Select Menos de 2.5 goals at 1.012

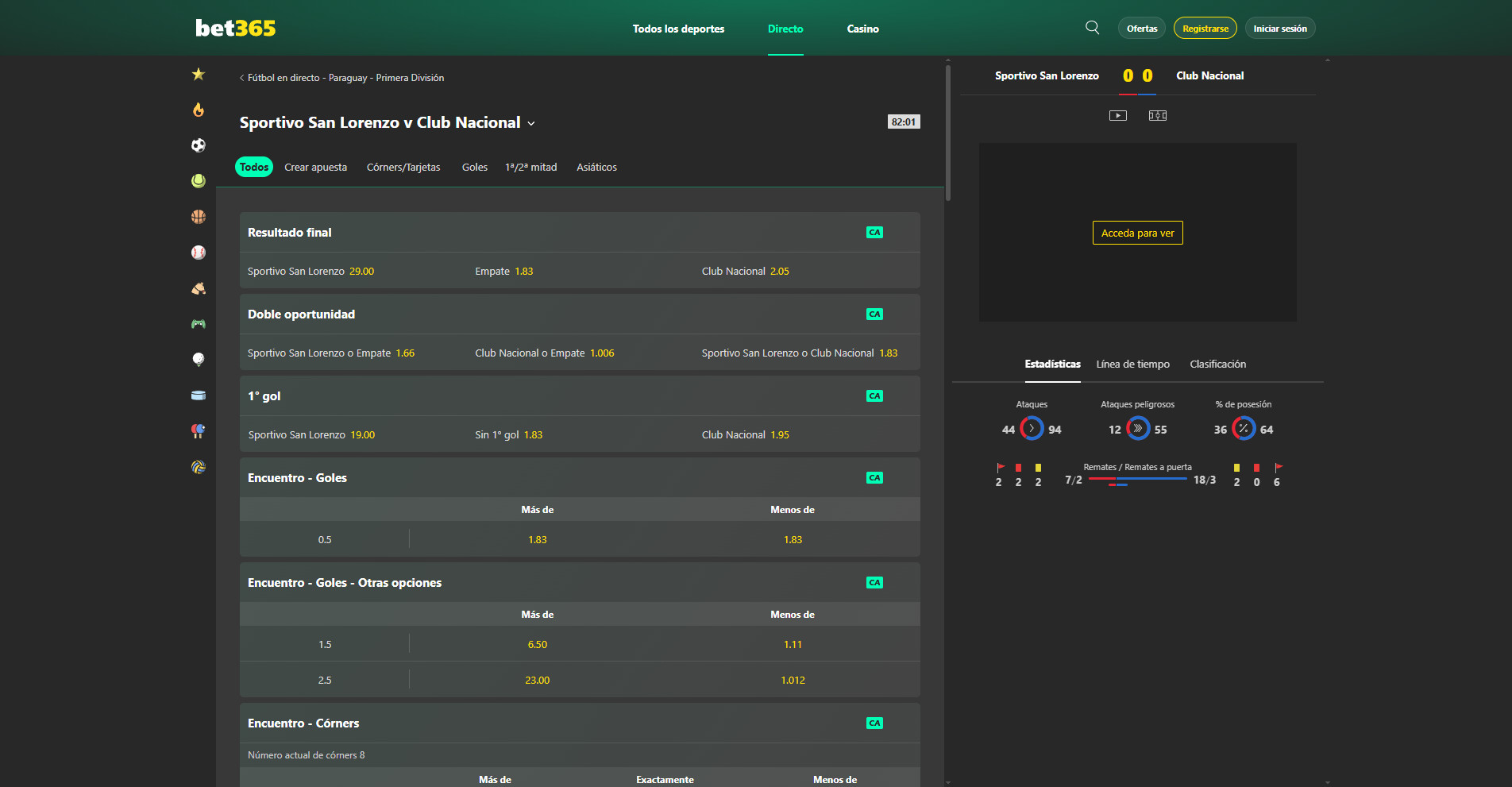(x=793, y=681)
